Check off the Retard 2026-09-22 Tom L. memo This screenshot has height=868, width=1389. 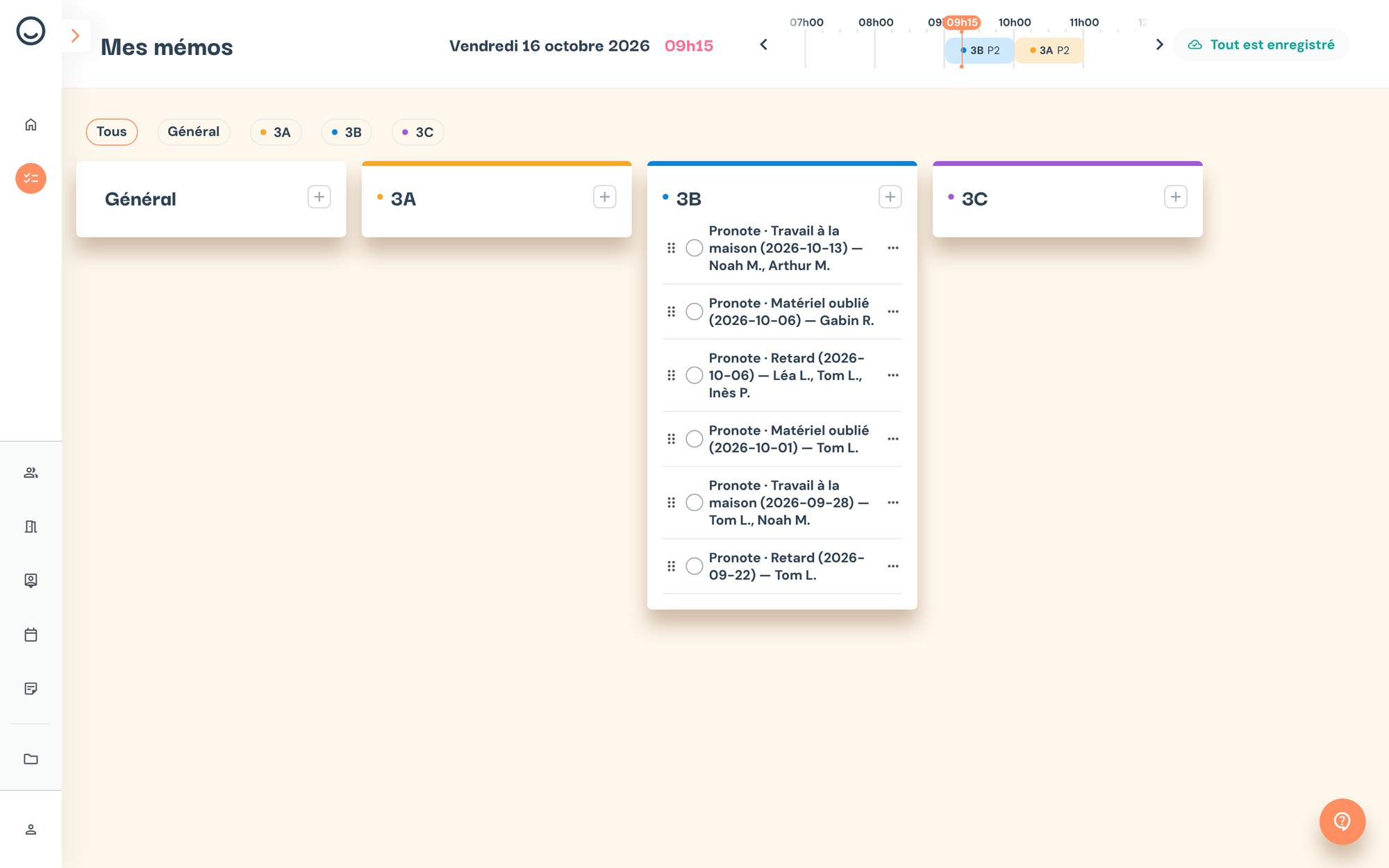pos(694,567)
